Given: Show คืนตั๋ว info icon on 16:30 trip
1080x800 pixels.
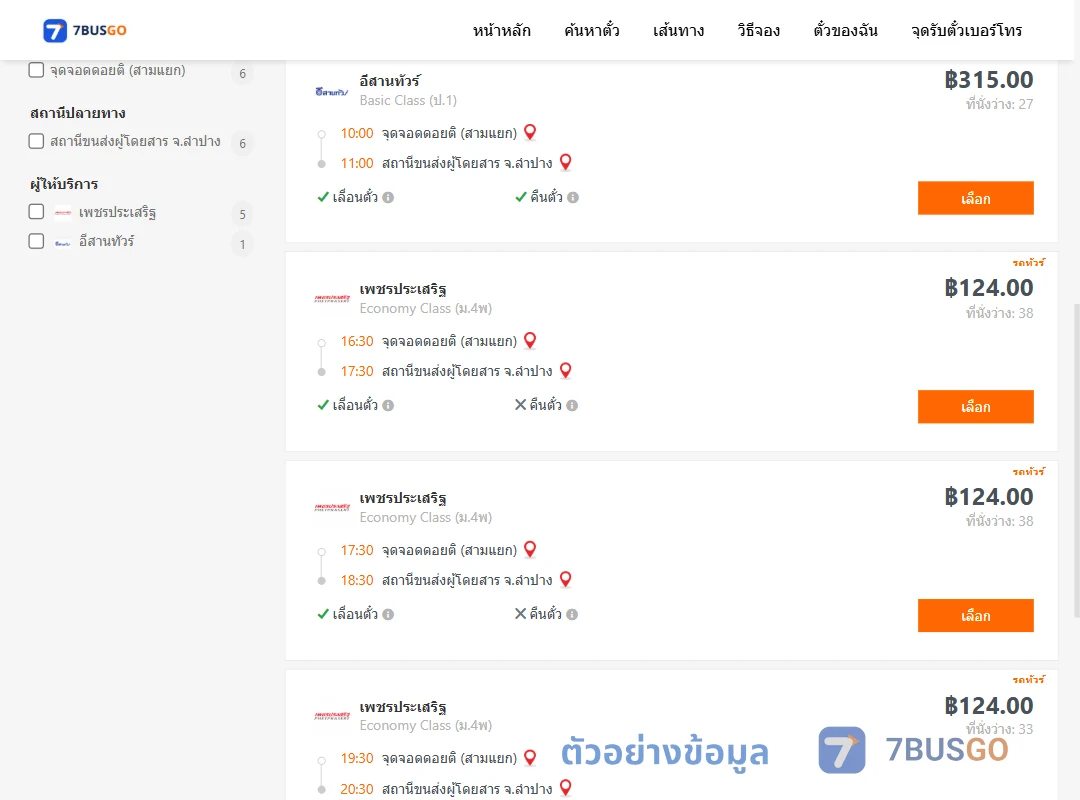Looking at the screenshot, I should click(572, 406).
